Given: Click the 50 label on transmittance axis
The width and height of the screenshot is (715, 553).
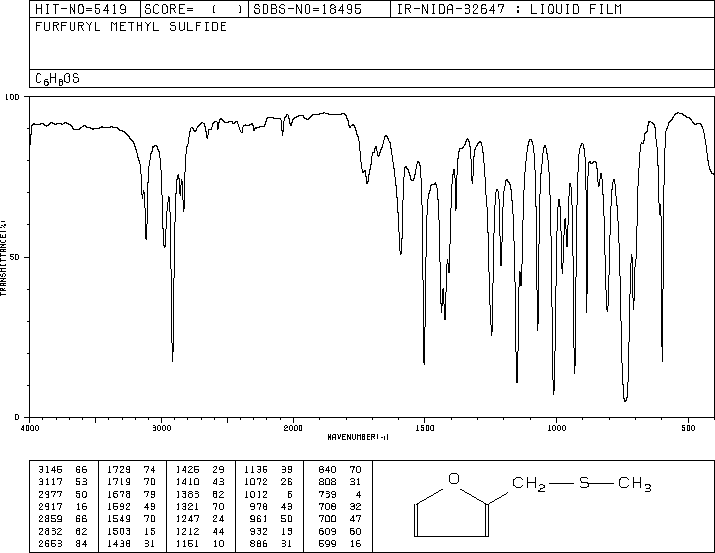Looking at the screenshot, I should tap(15, 257).
